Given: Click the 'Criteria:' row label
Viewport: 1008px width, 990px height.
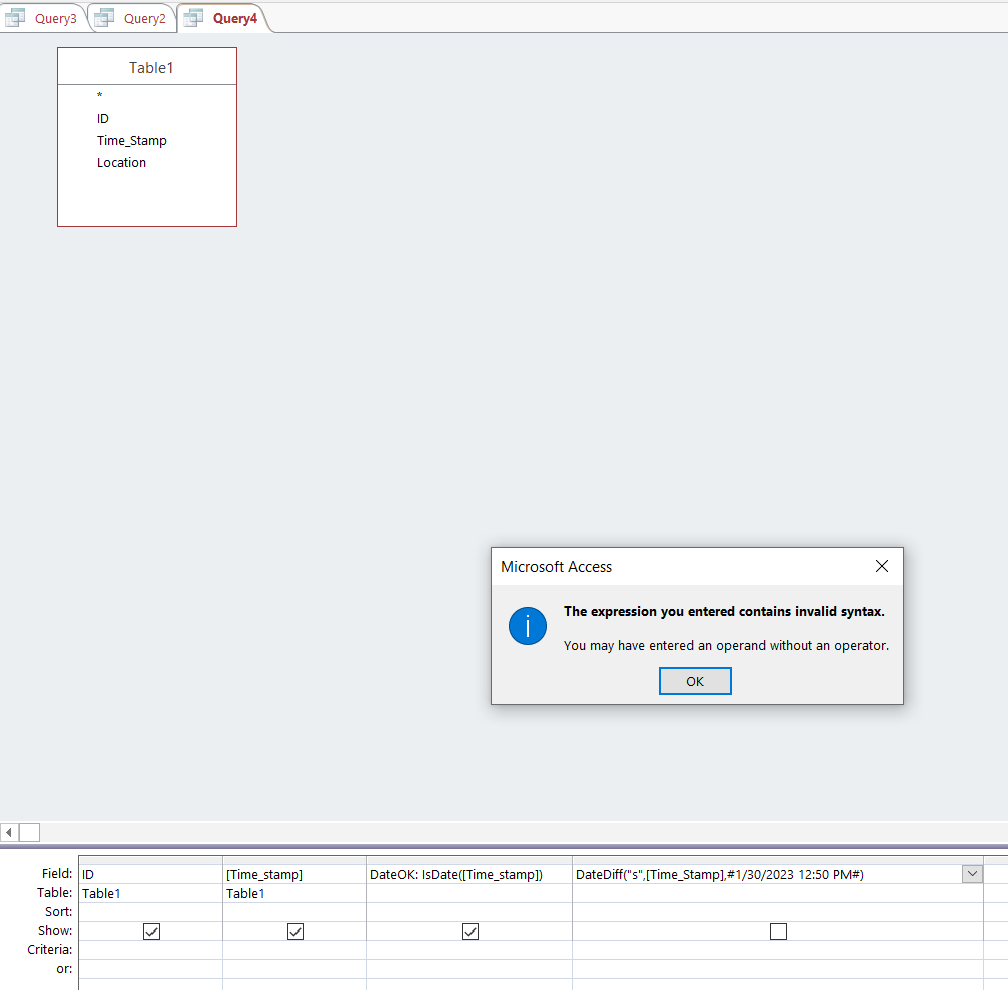Looking at the screenshot, I should (50, 950).
